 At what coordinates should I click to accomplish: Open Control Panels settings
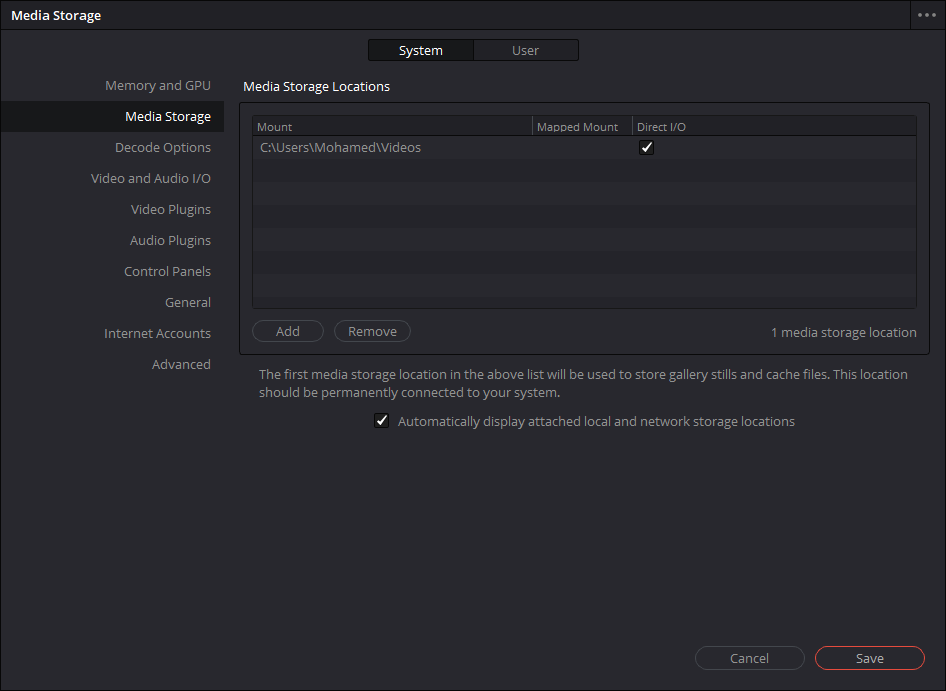pyautogui.click(x=168, y=272)
